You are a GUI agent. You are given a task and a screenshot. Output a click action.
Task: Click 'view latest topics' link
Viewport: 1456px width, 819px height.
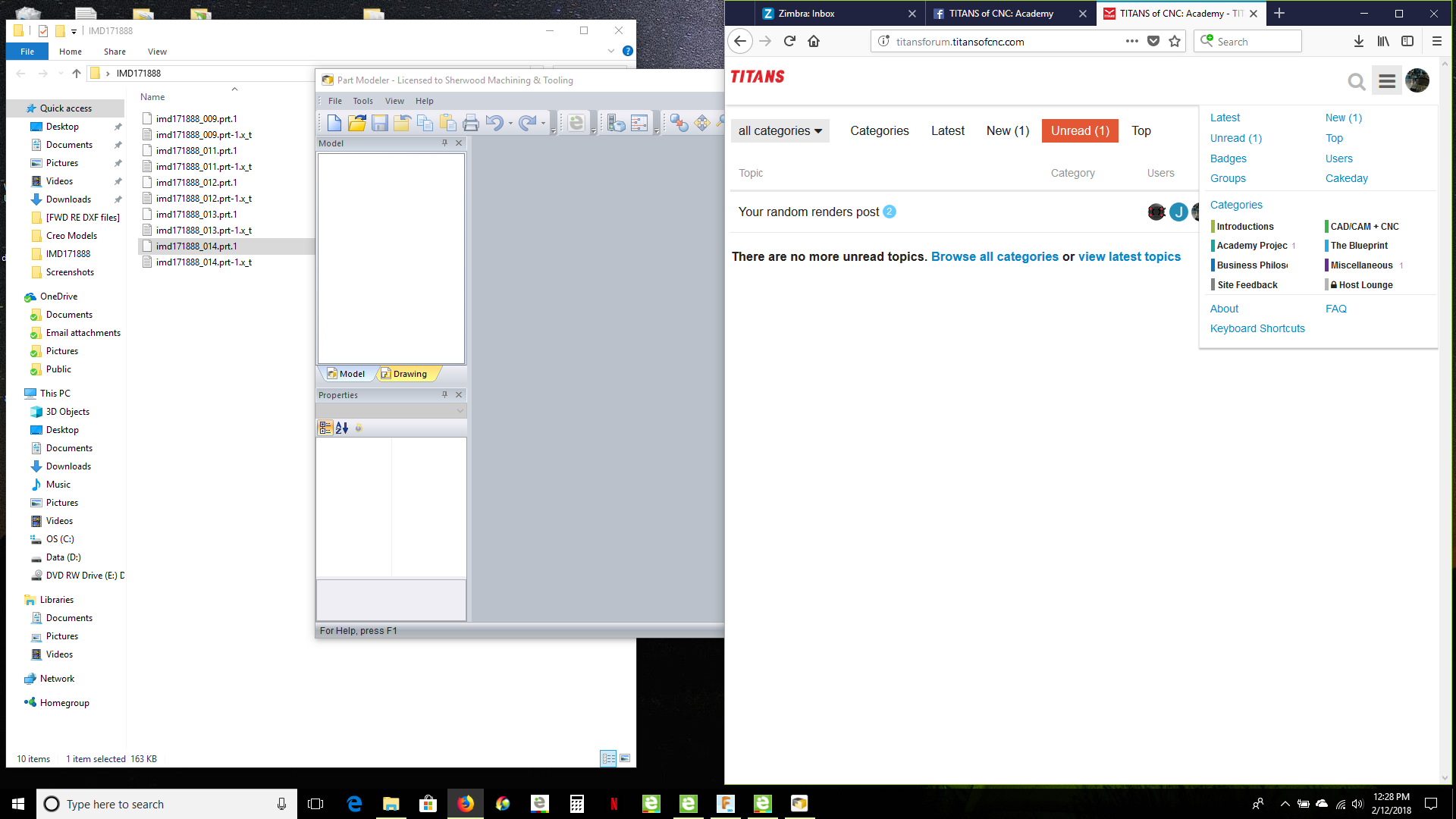pyautogui.click(x=1129, y=257)
